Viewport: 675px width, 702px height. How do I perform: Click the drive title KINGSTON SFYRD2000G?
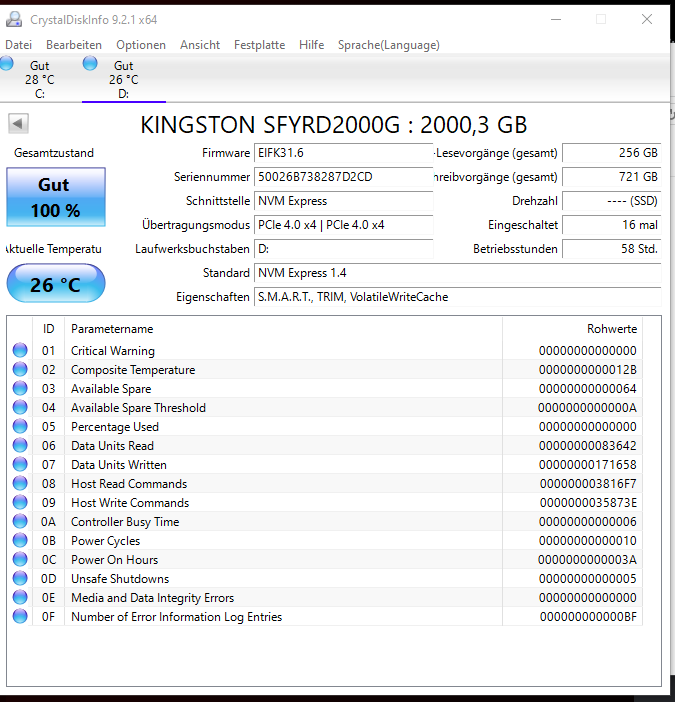pos(333,124)
